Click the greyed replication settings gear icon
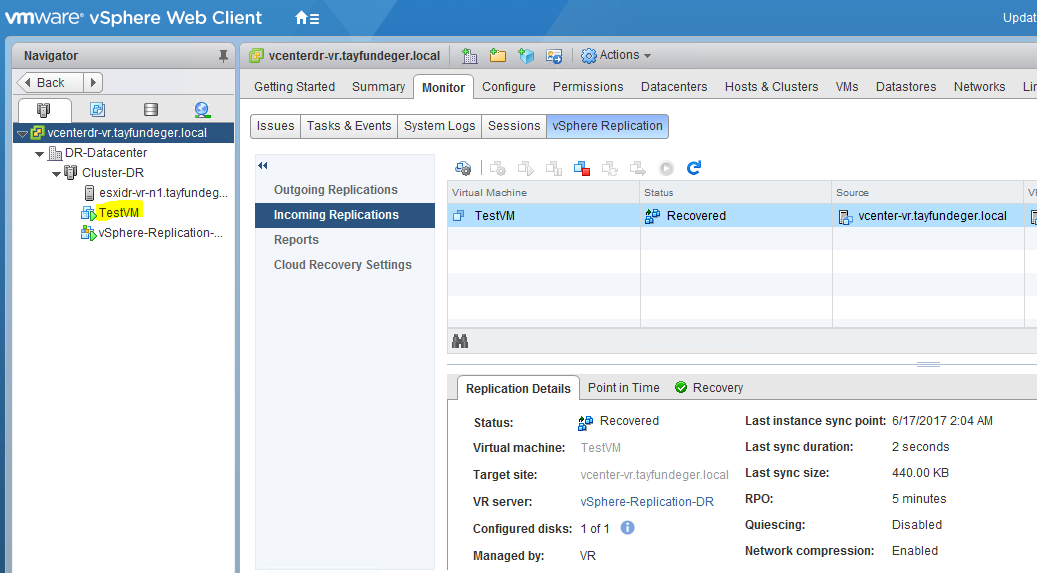1037x573 pixels. pyautogui.click(x=498, y=168)
